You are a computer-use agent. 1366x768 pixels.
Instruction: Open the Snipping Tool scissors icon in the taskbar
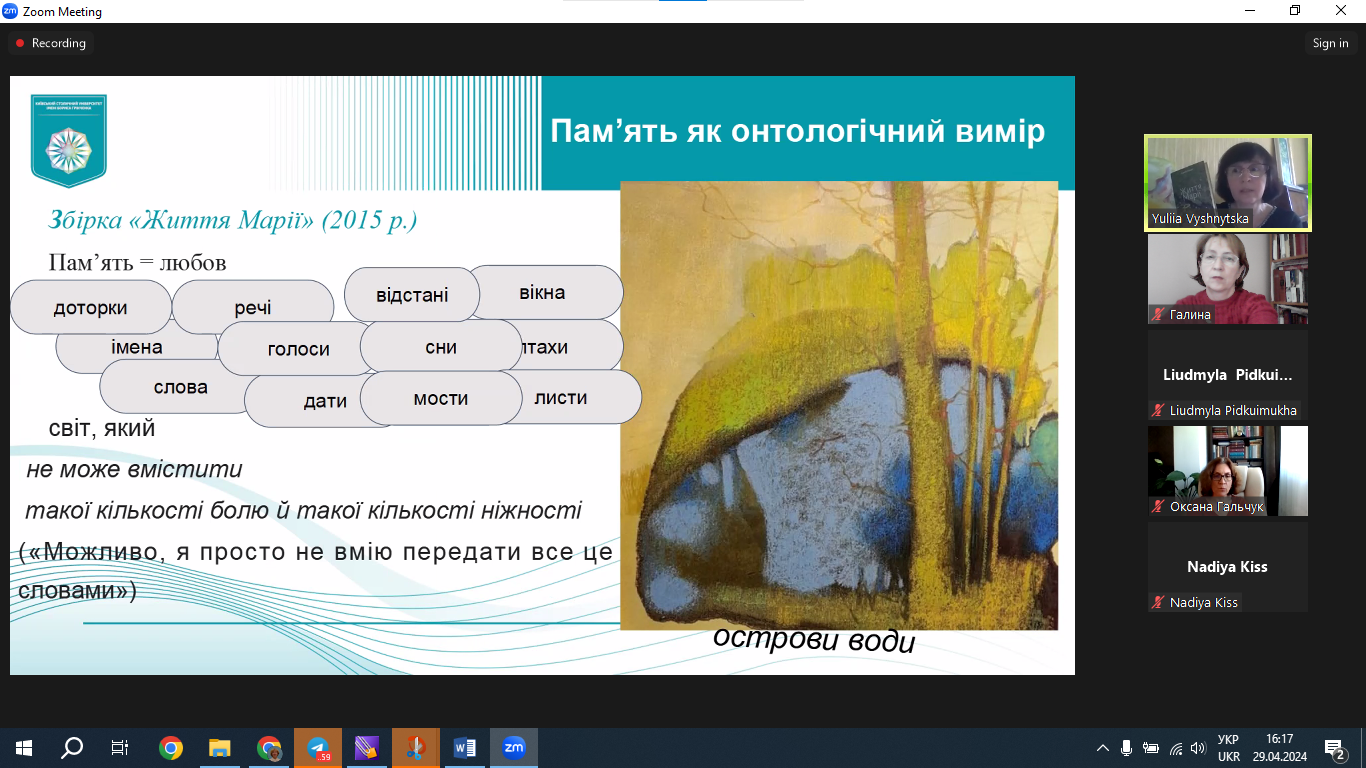click(416, 748)
